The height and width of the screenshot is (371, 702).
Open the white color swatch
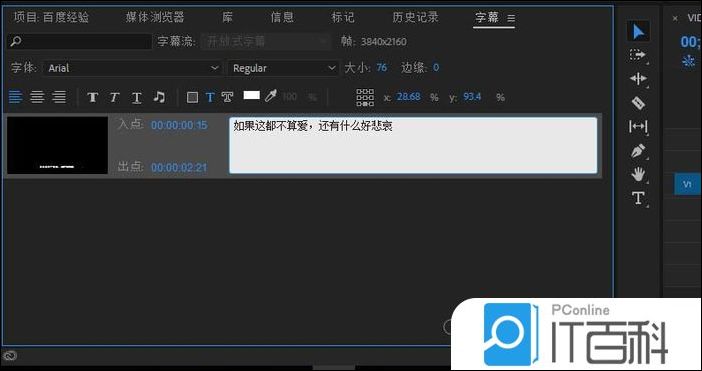252,95
